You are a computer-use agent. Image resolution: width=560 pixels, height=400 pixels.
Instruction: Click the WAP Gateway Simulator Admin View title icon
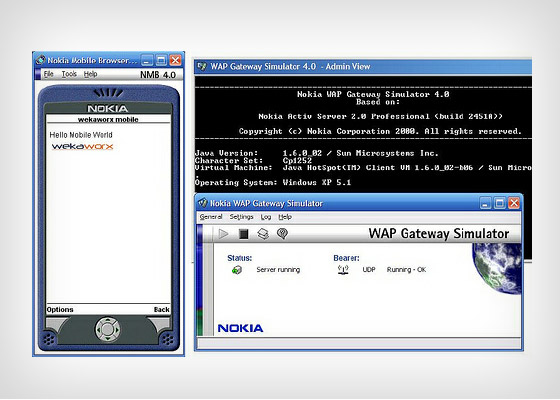point(202,66)
